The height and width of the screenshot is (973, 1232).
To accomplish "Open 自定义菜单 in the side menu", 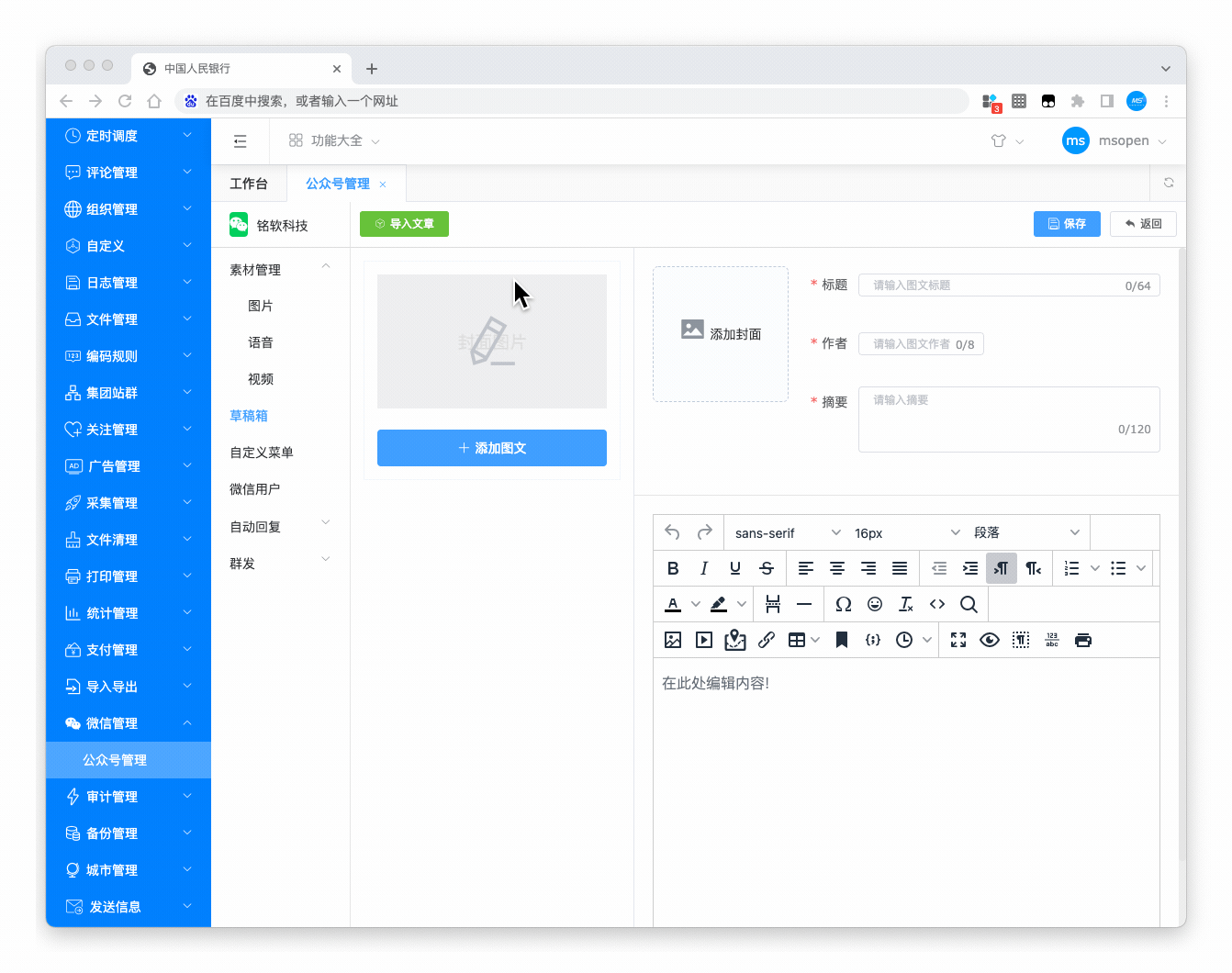I will pyautogui.click(x=262, y=453).
